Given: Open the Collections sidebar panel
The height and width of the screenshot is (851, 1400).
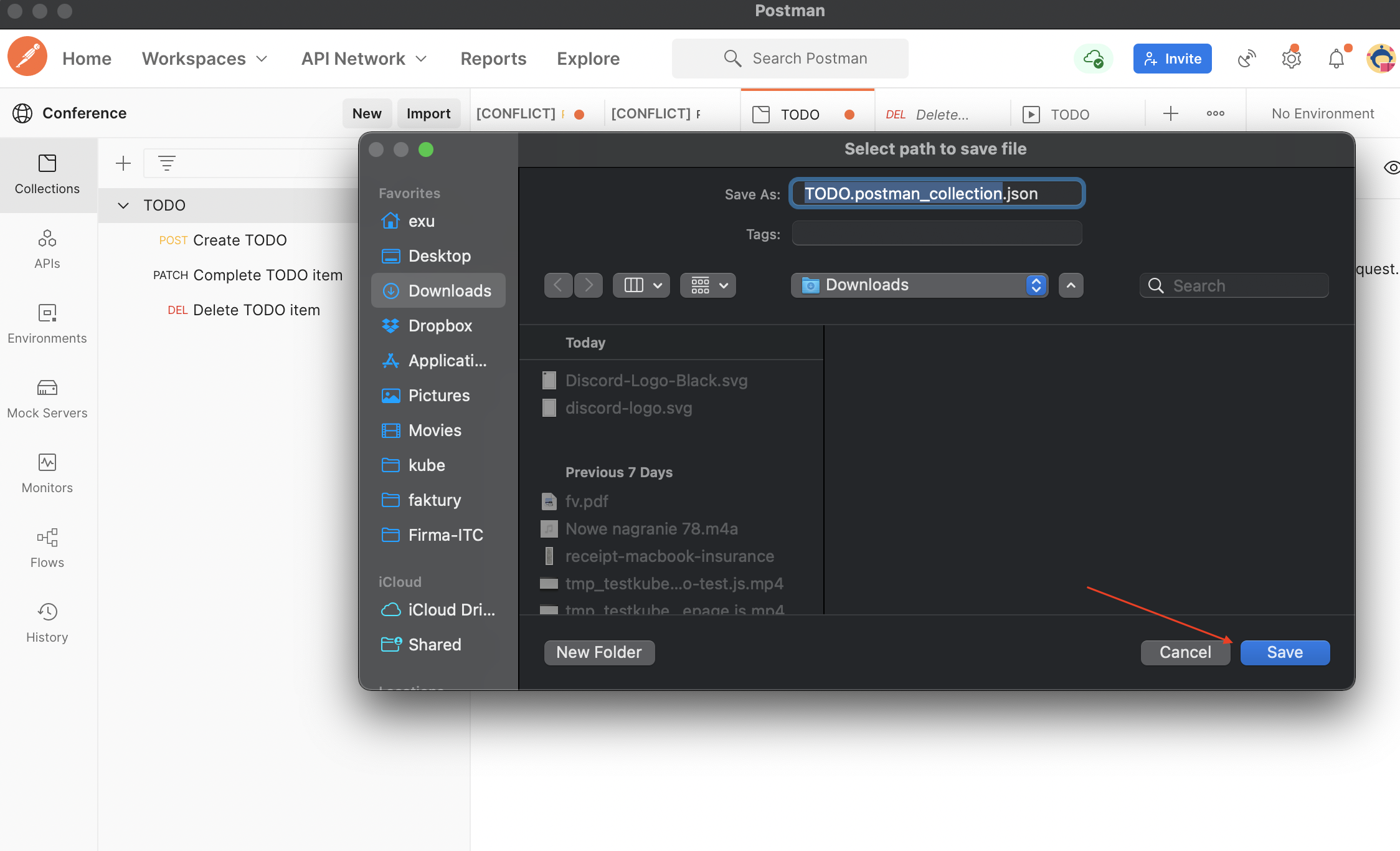Looking at the screenshot, I should point(47,174).
